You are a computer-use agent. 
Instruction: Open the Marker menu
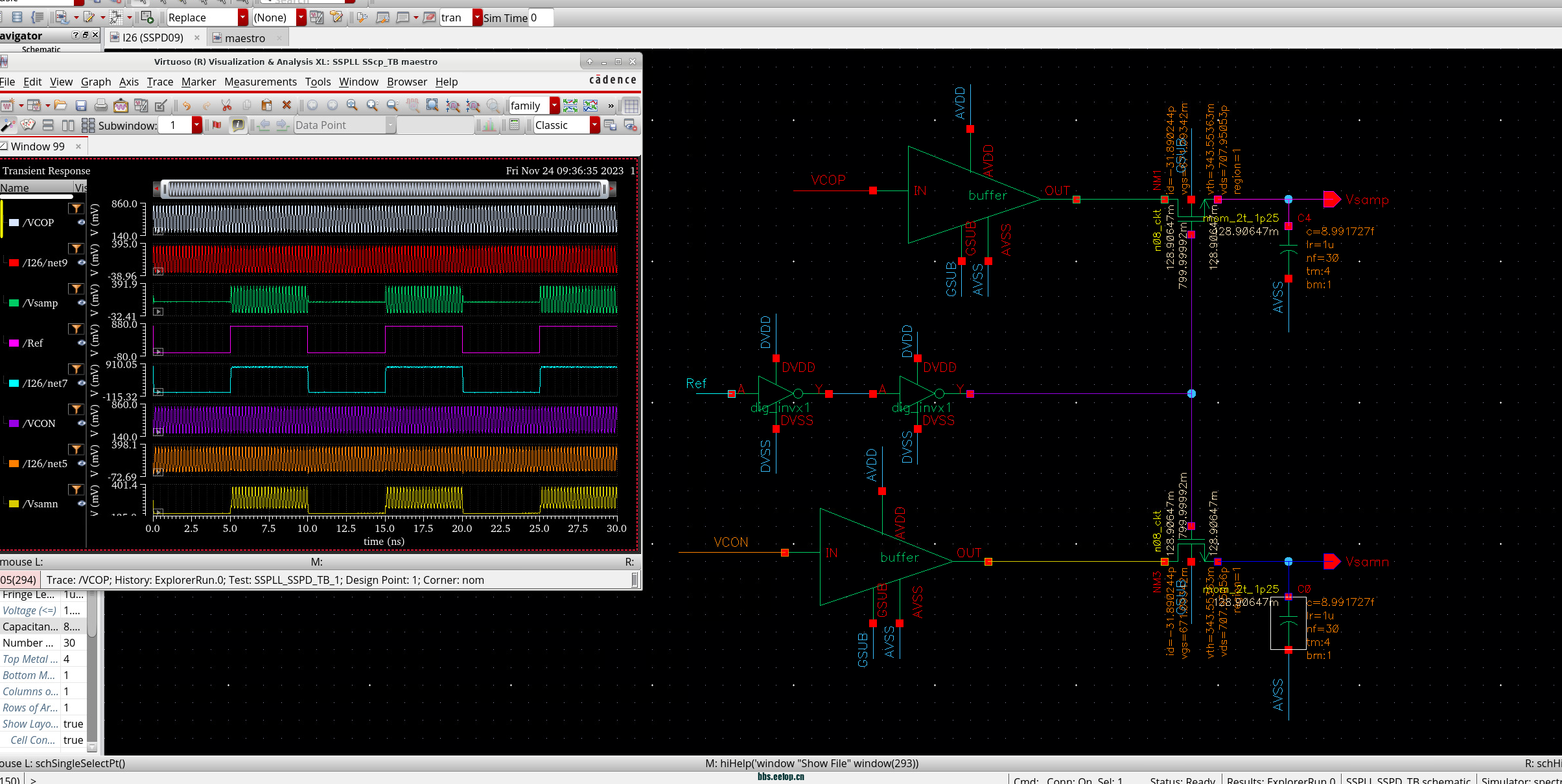[x=198, y=82]
